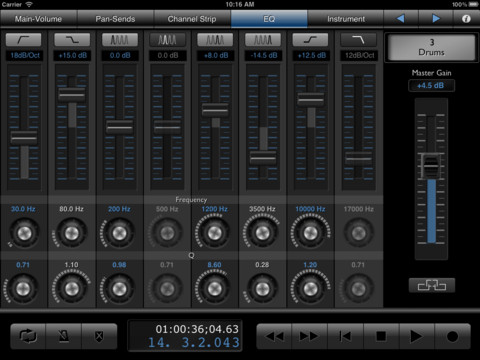Click the battery indicator in status bar
This screenshot has height=360, width=480.
(x=474, y=4)
